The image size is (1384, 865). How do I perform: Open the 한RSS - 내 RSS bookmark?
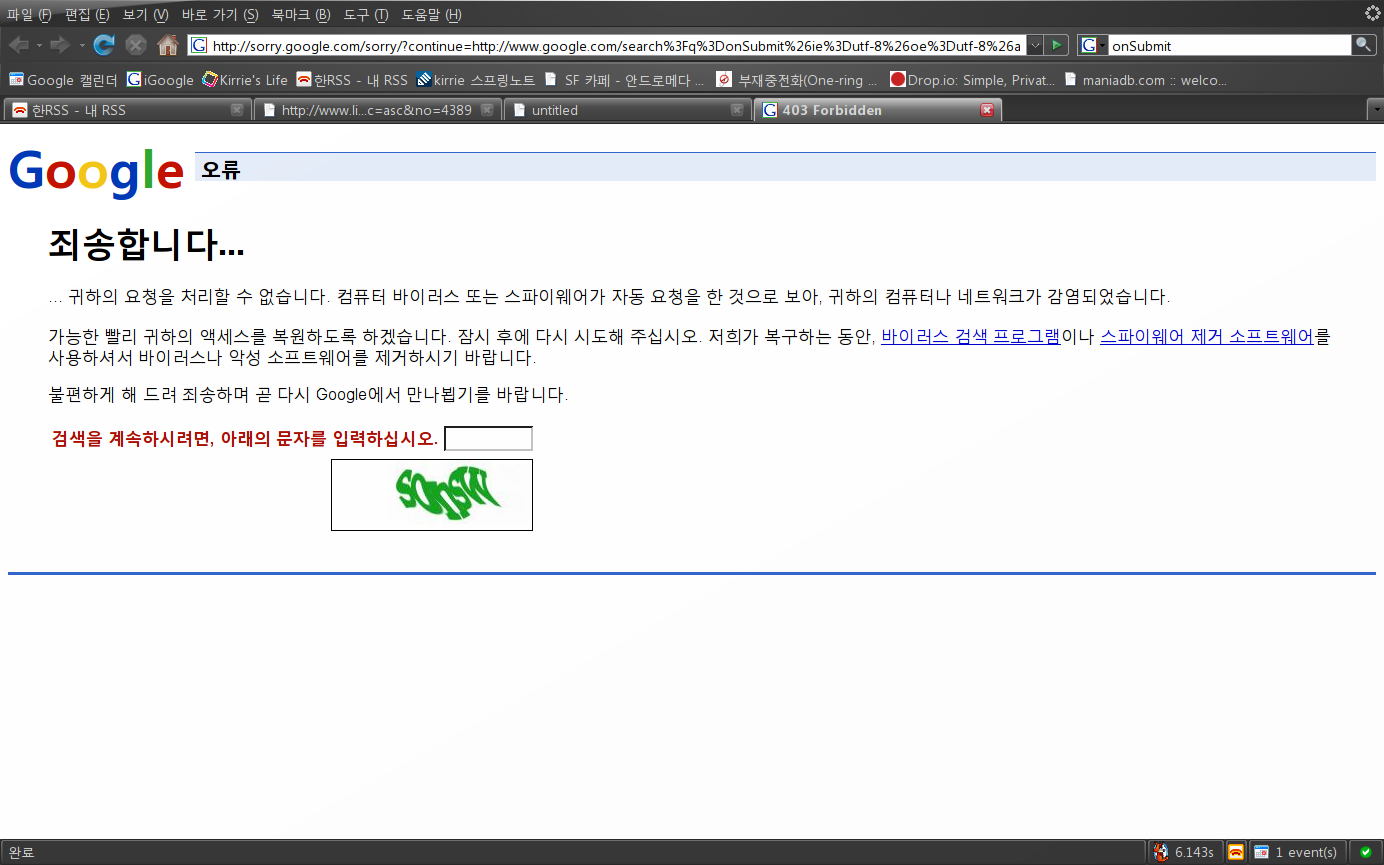pos(352,80)
